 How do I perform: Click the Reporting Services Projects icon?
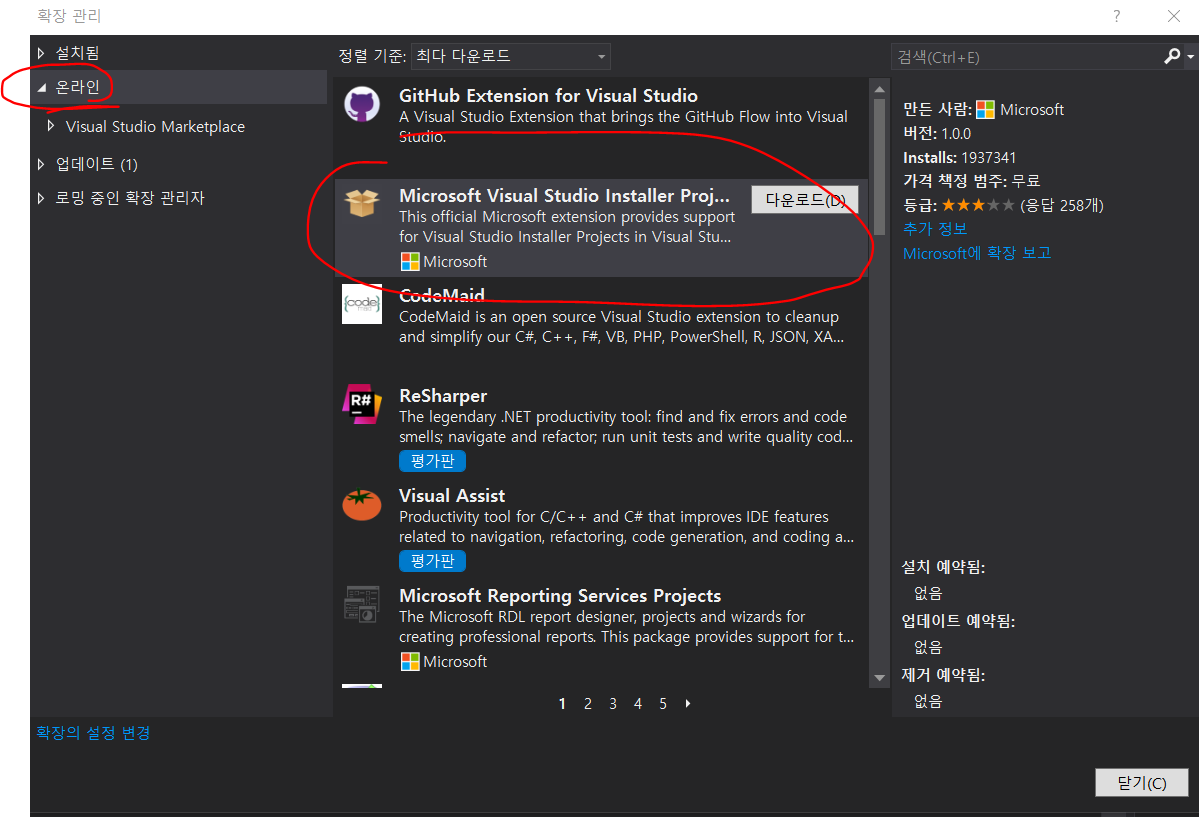point(362,604)
